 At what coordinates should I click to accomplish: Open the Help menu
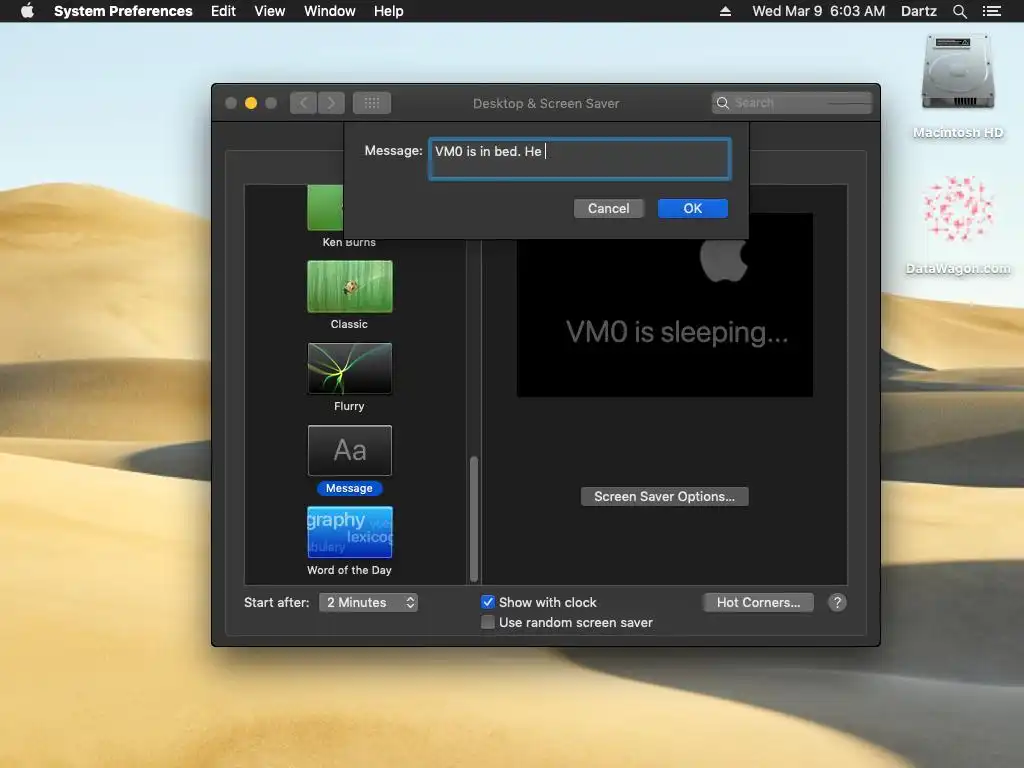click(389, 11)
